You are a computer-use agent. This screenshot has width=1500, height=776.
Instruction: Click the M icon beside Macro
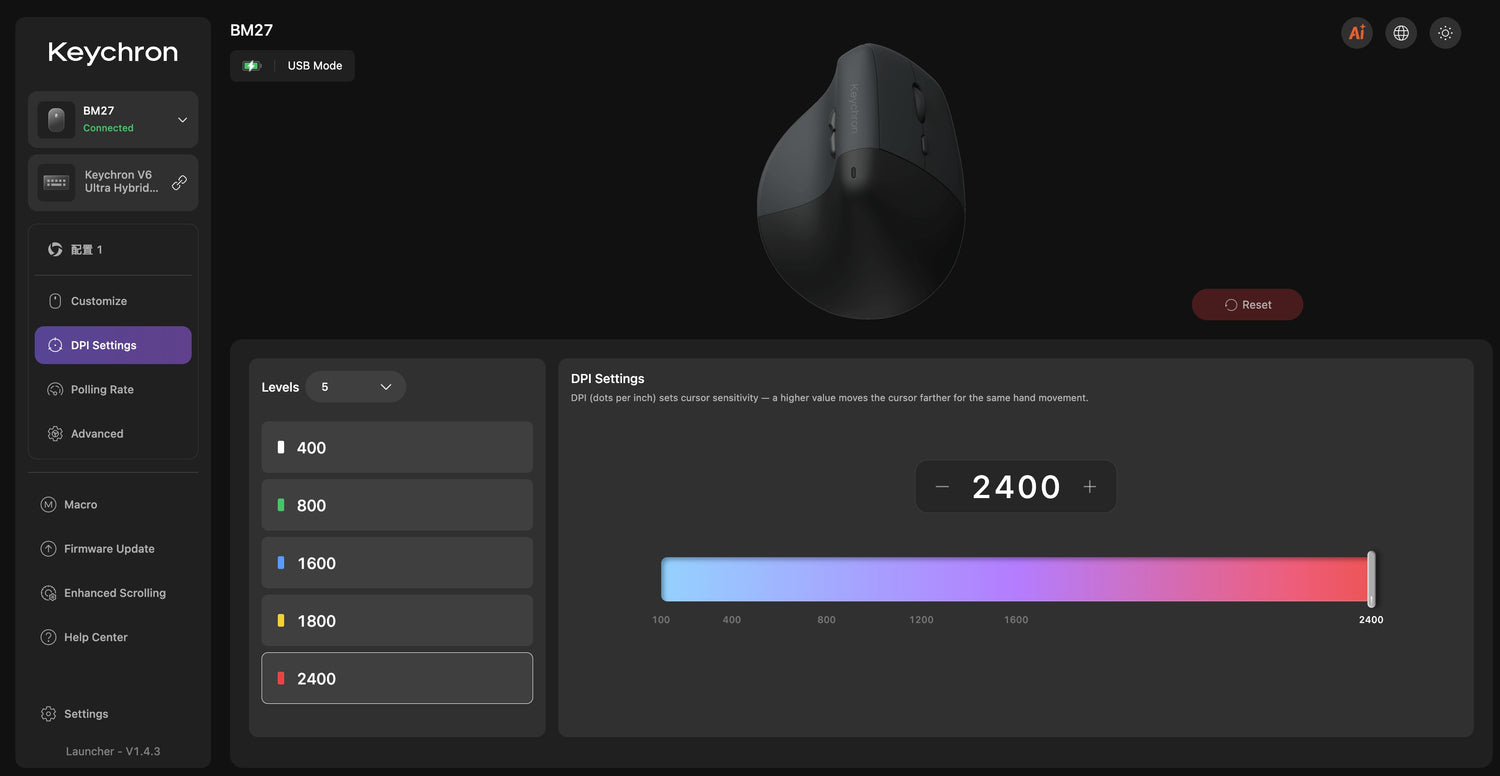48,505
